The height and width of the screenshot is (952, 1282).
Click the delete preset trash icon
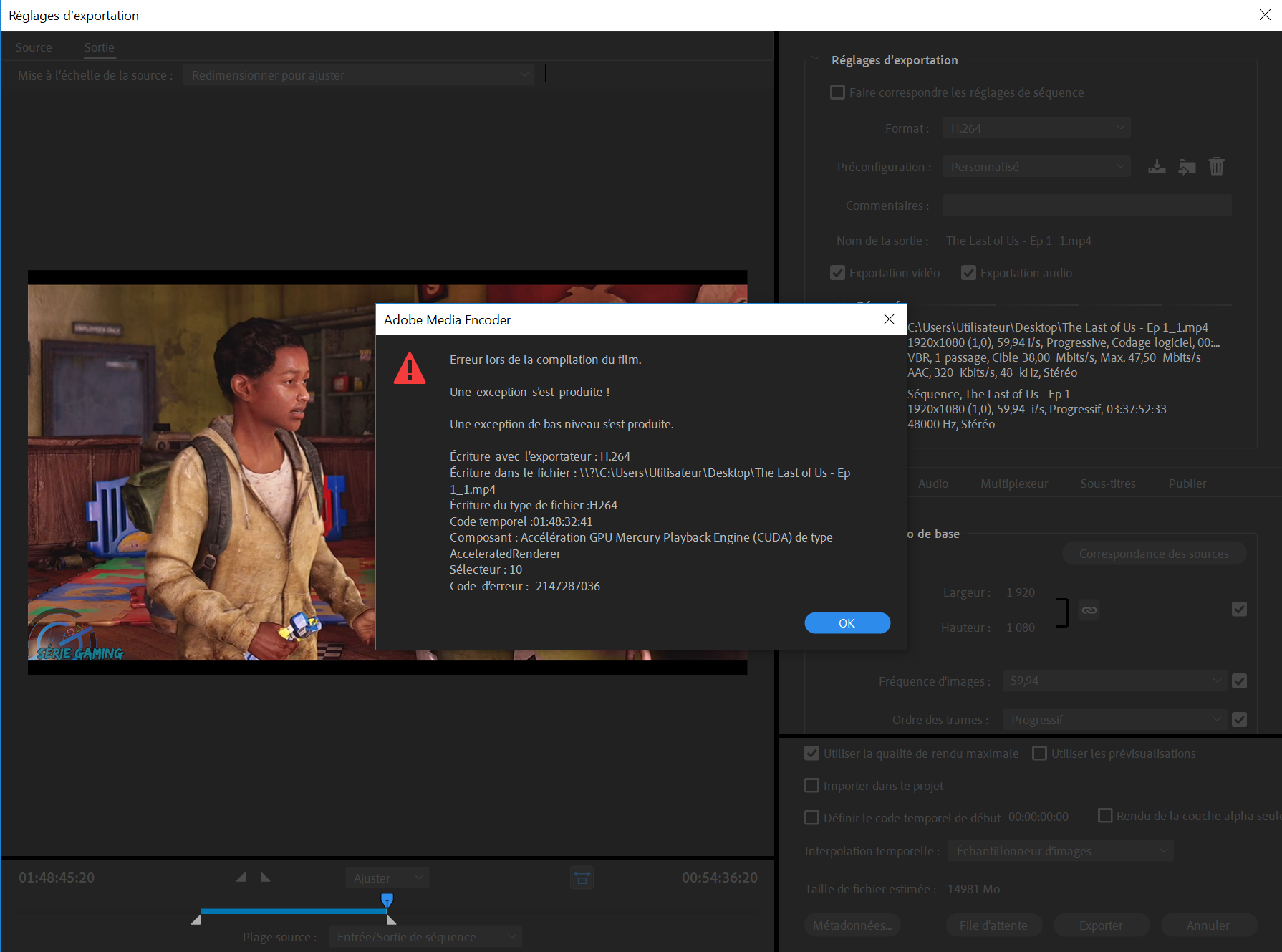1217,167
